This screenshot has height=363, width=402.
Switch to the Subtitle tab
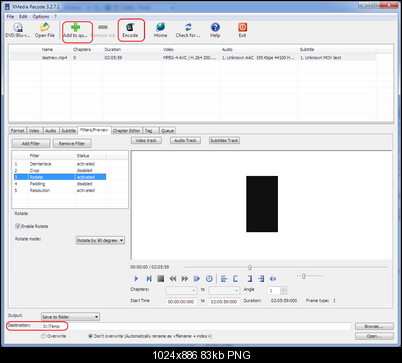coord(68,131)
